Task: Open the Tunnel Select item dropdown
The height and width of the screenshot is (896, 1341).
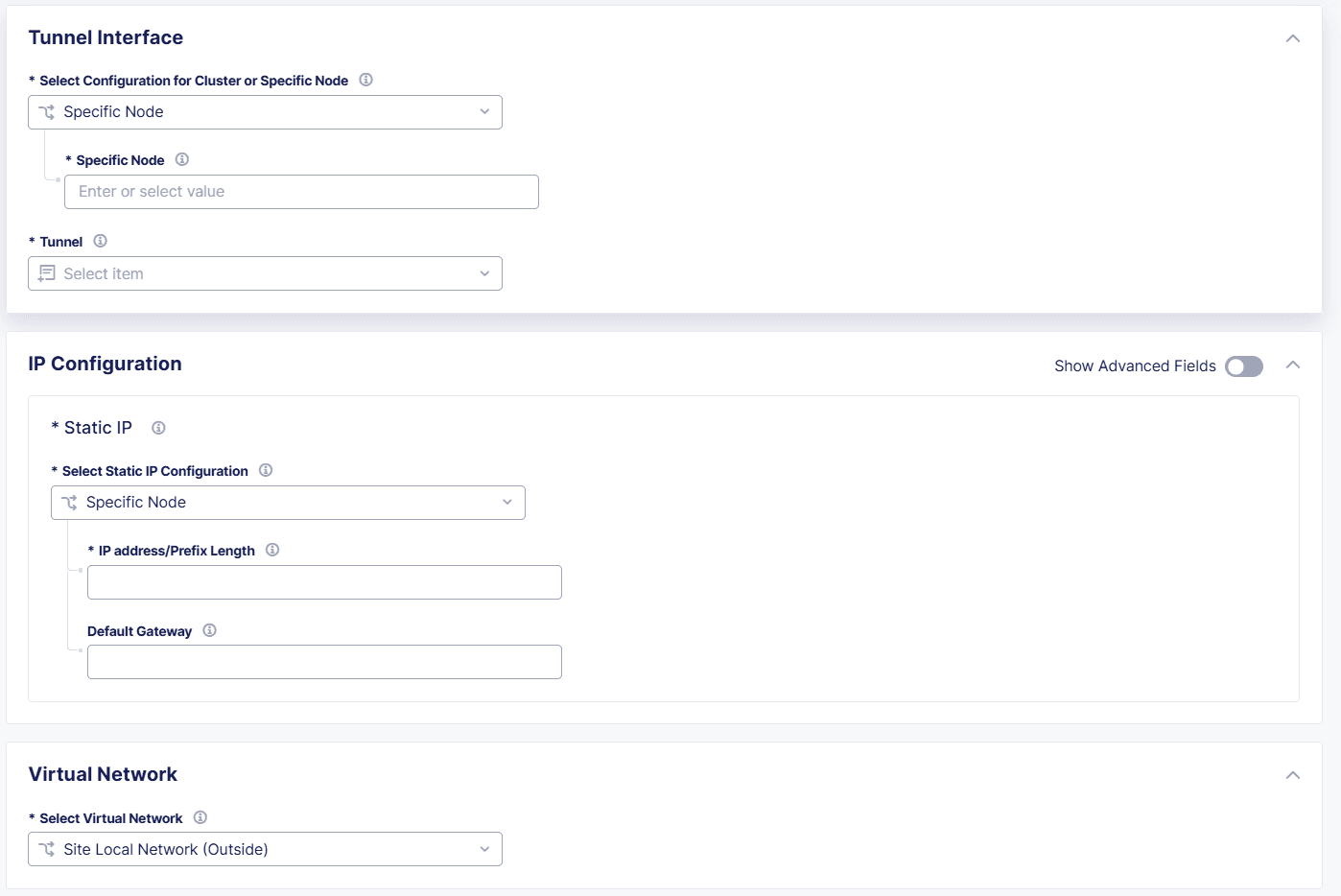Action: pyautogui.click(x=265, y=273)
